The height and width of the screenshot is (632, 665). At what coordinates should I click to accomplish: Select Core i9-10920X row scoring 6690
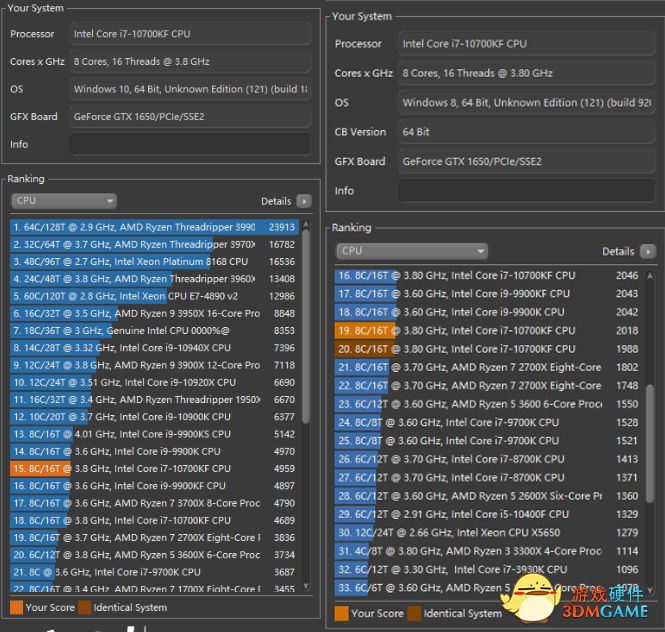[154, 382]
